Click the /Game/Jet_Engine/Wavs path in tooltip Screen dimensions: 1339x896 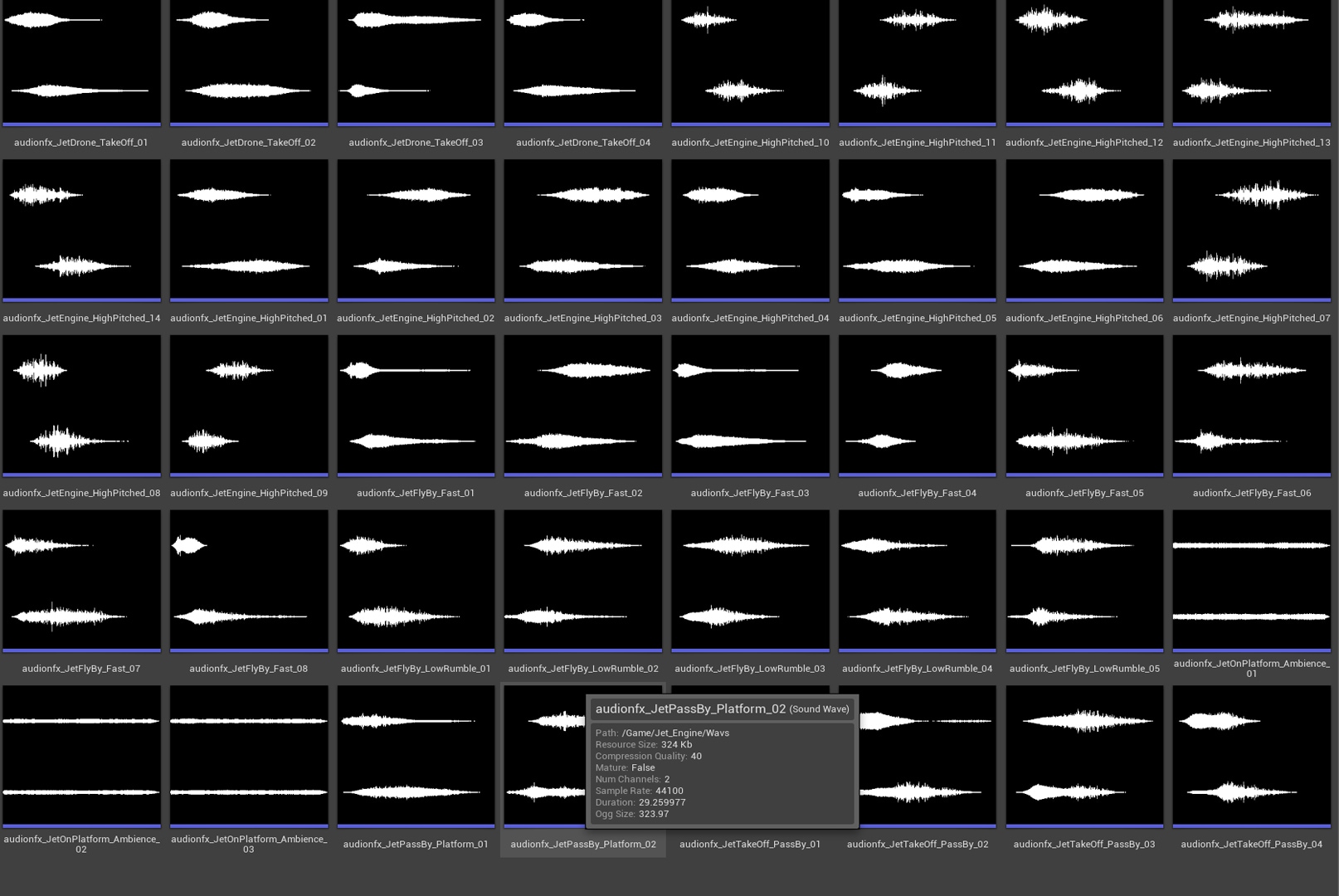pyautogui.click(x=674, y=733)
